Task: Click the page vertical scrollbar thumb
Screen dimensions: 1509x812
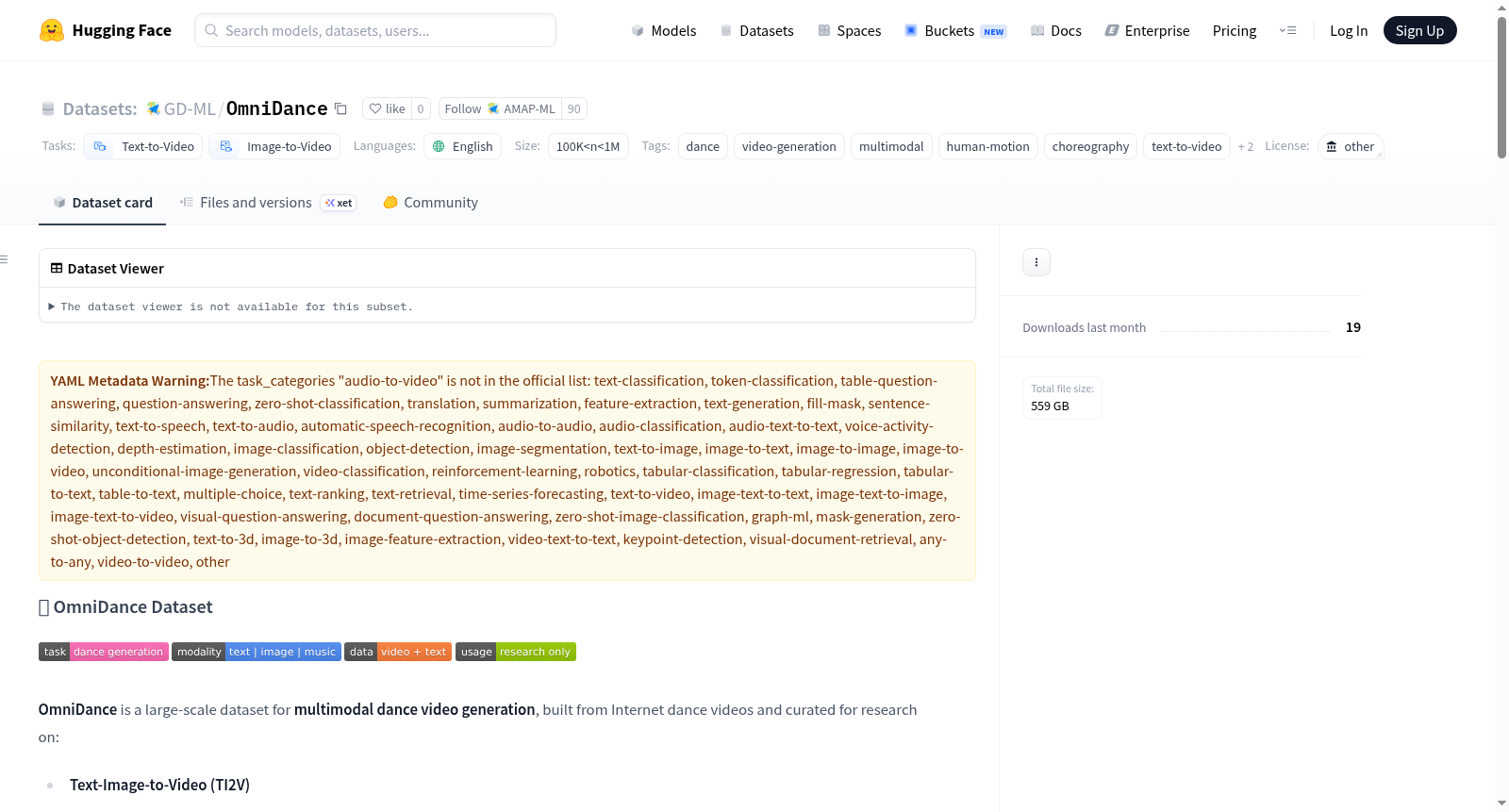Action: 1501,87
